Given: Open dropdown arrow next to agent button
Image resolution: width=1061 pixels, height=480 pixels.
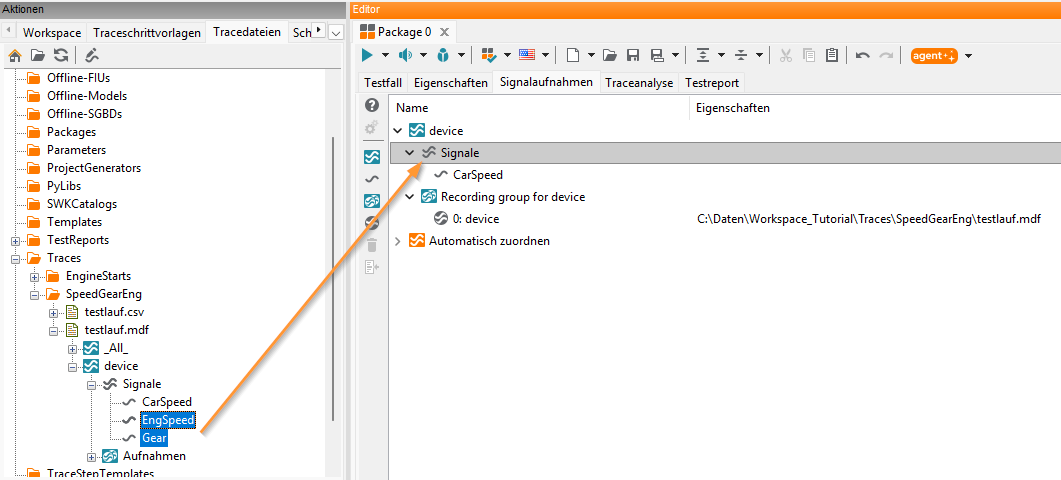Looking at the screenshot, I should tap(968, 56).
